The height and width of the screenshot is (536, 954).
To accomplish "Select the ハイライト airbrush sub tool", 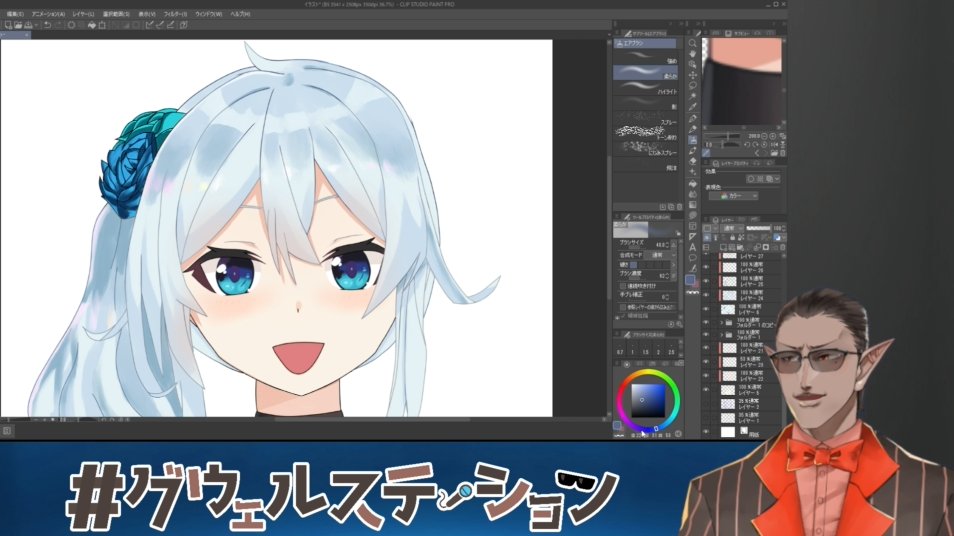I will [x=645, y=88].
